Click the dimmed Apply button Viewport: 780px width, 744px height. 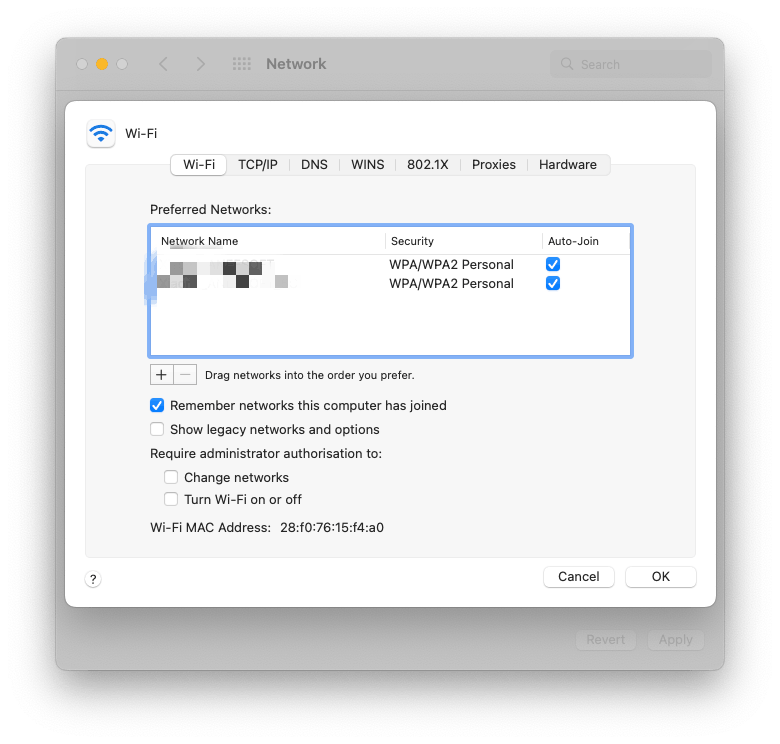(x=676, y=640)
